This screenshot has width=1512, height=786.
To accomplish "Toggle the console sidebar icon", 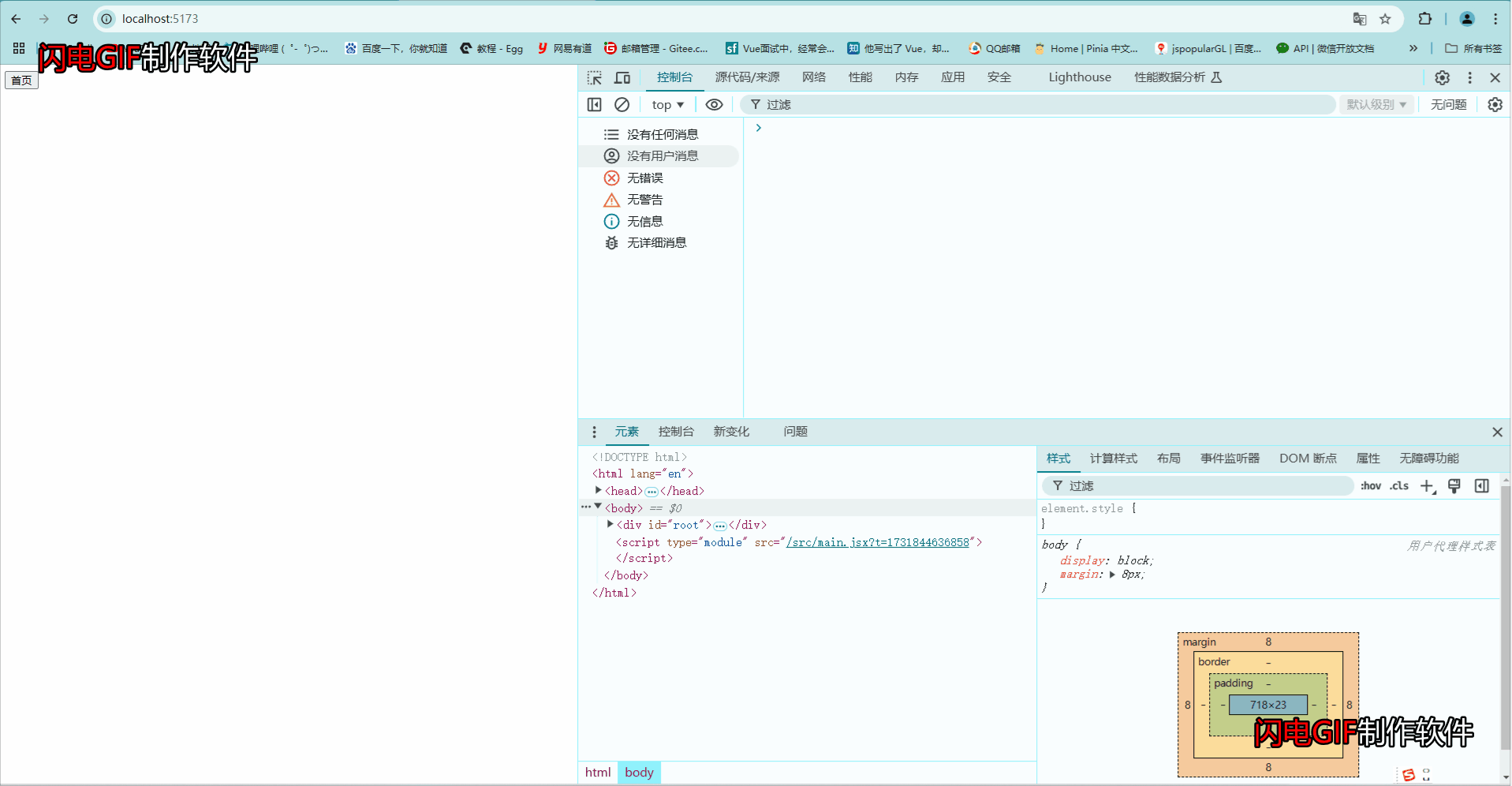I will coord(595,104).
